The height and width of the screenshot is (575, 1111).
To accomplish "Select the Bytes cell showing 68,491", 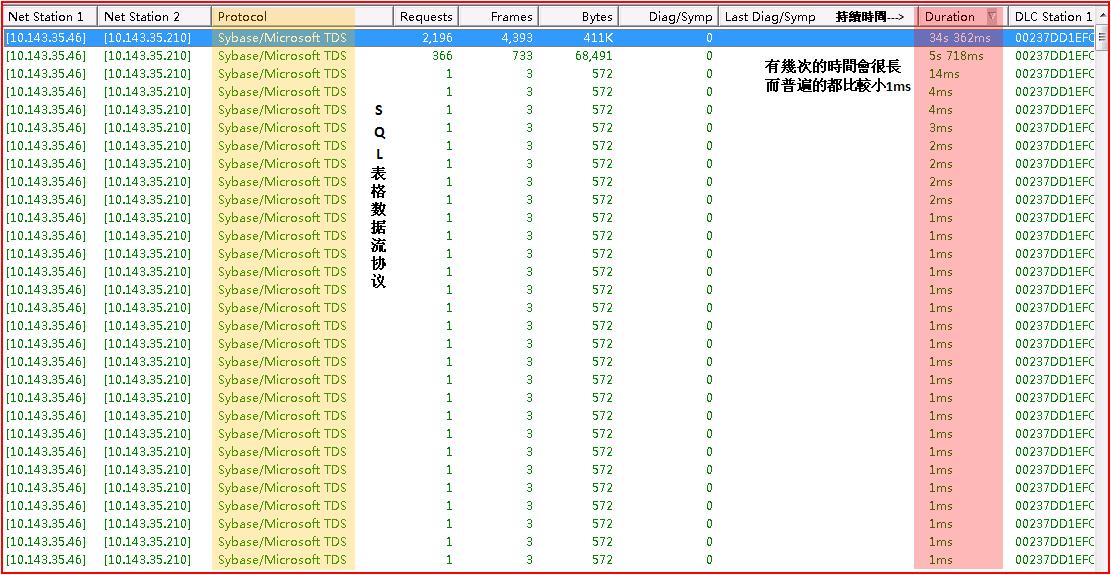I will tap(594, 55).
